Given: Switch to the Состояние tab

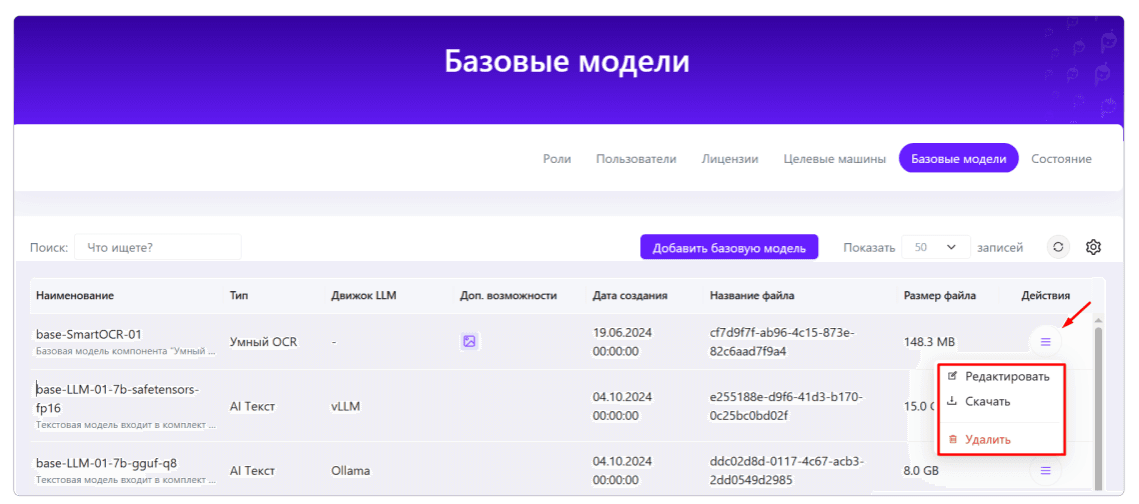Looking at the screenshot, I should coord(1061,158).
